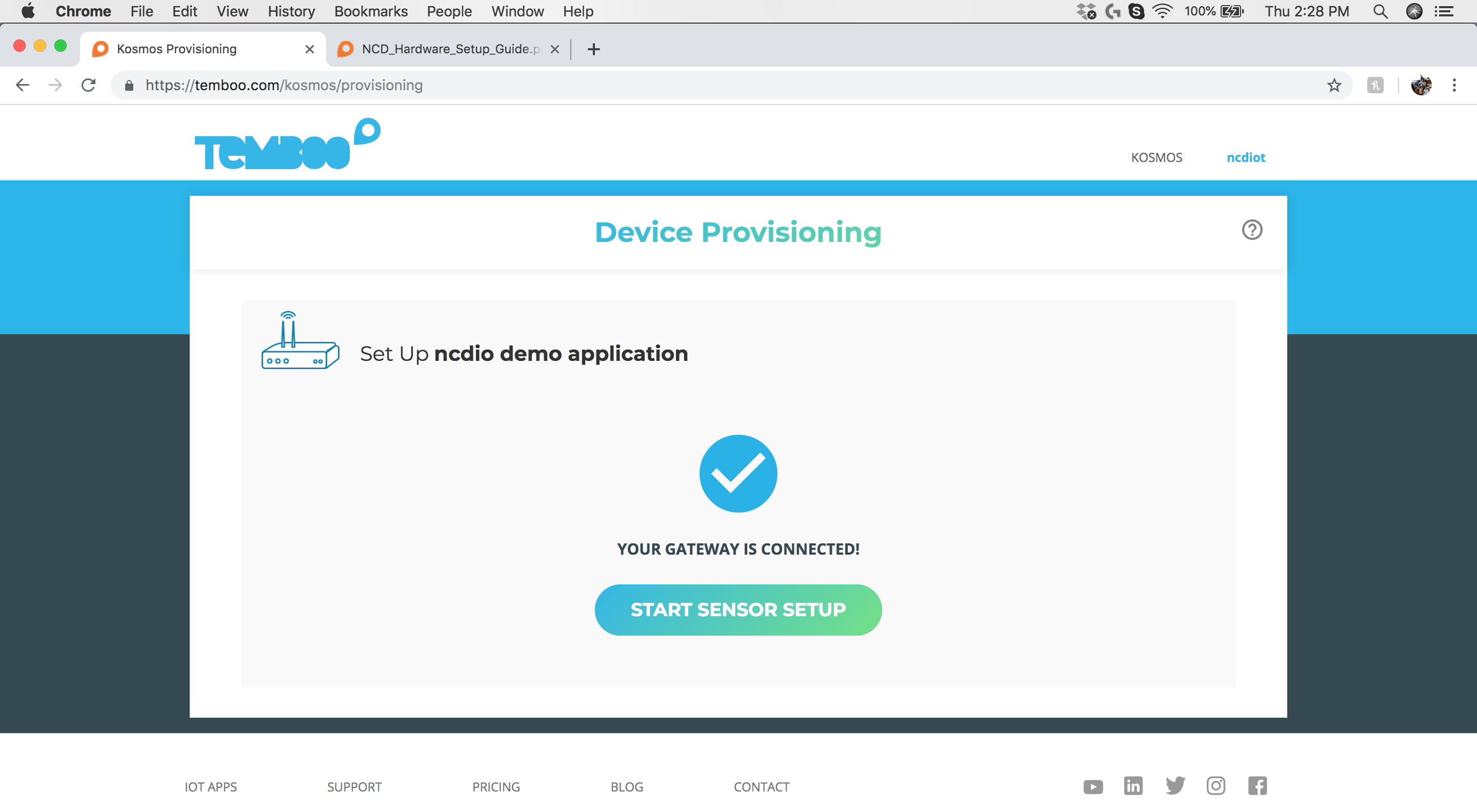Open the SUPPORT footer link

point(354,787)
